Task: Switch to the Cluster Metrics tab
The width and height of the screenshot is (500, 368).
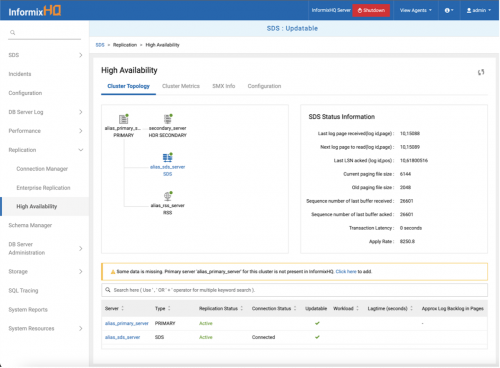Action: pos(181,86)
